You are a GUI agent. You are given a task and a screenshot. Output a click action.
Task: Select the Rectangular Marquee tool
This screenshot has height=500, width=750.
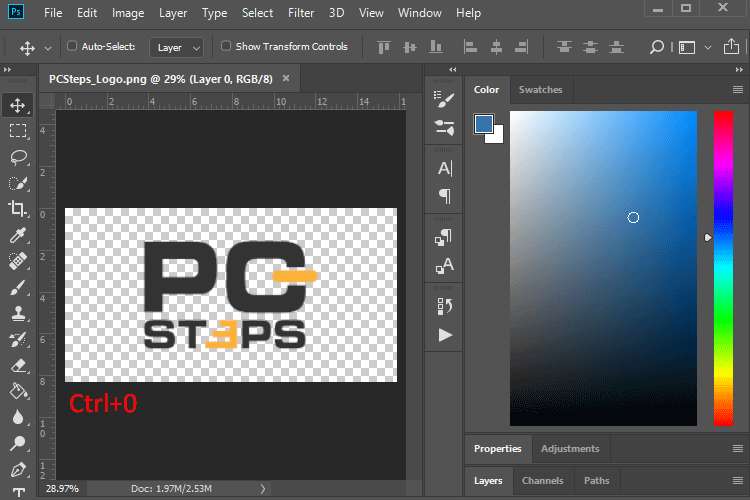pyautogui.click(x=18, y=131)
